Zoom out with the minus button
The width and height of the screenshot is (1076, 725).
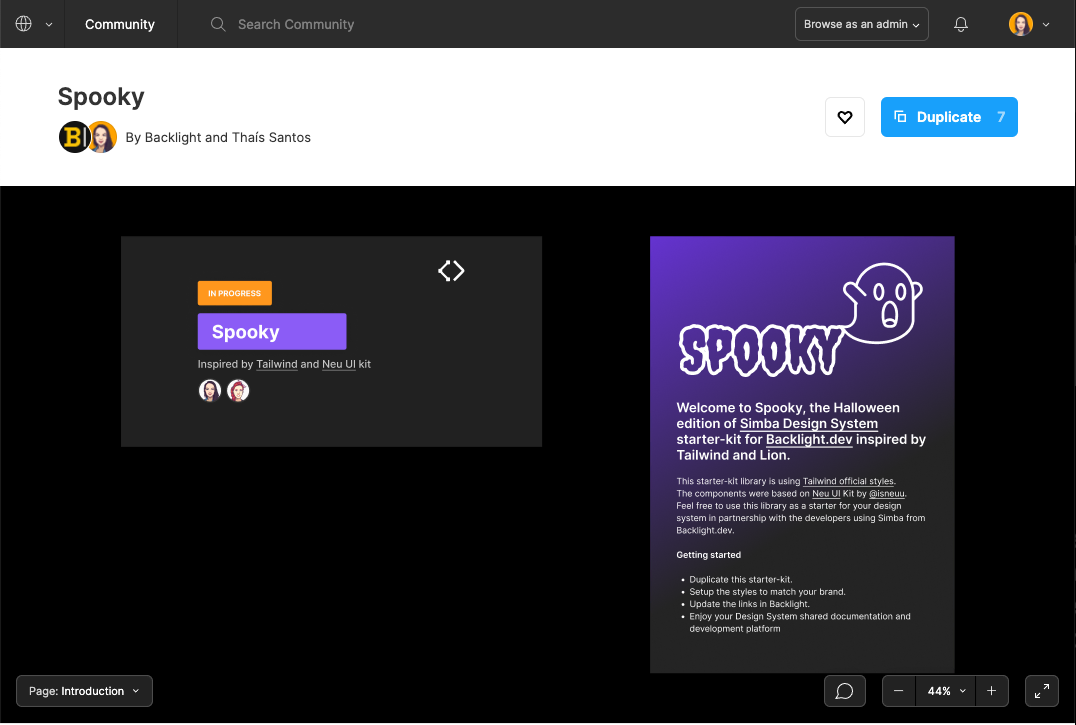[x=899, y=691]
